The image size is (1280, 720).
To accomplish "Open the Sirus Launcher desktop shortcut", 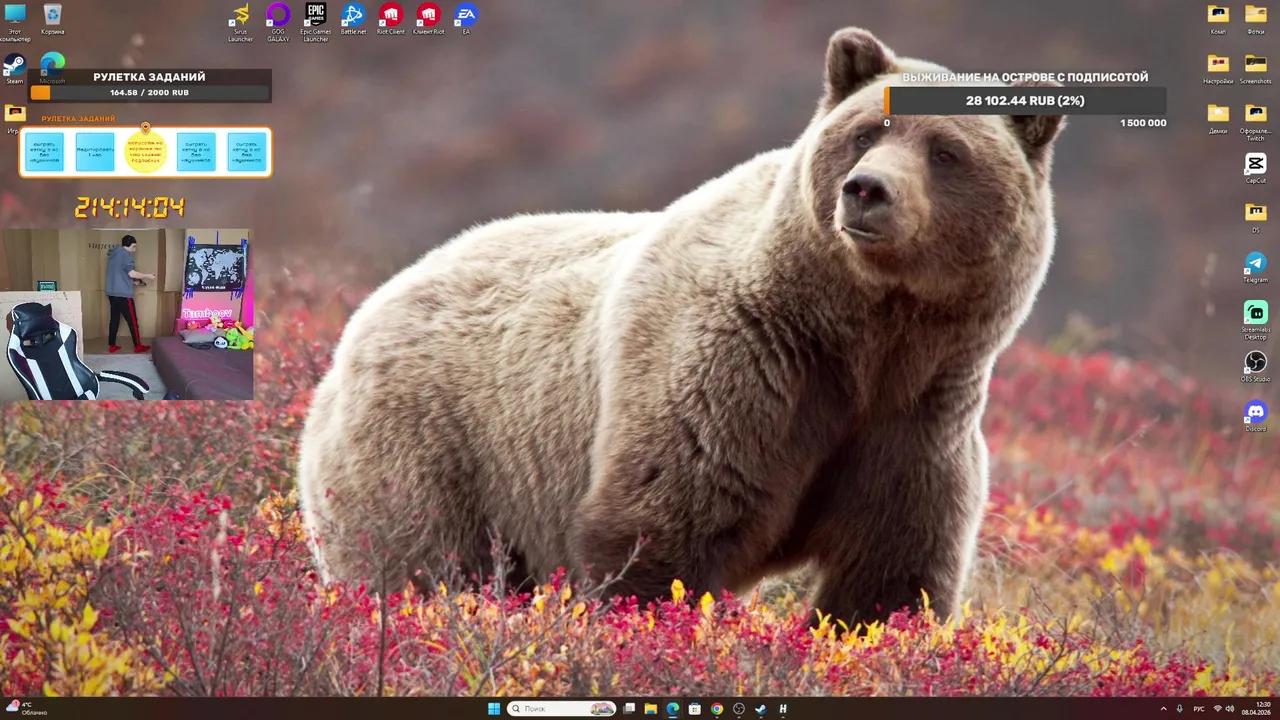I will (240, 21).
